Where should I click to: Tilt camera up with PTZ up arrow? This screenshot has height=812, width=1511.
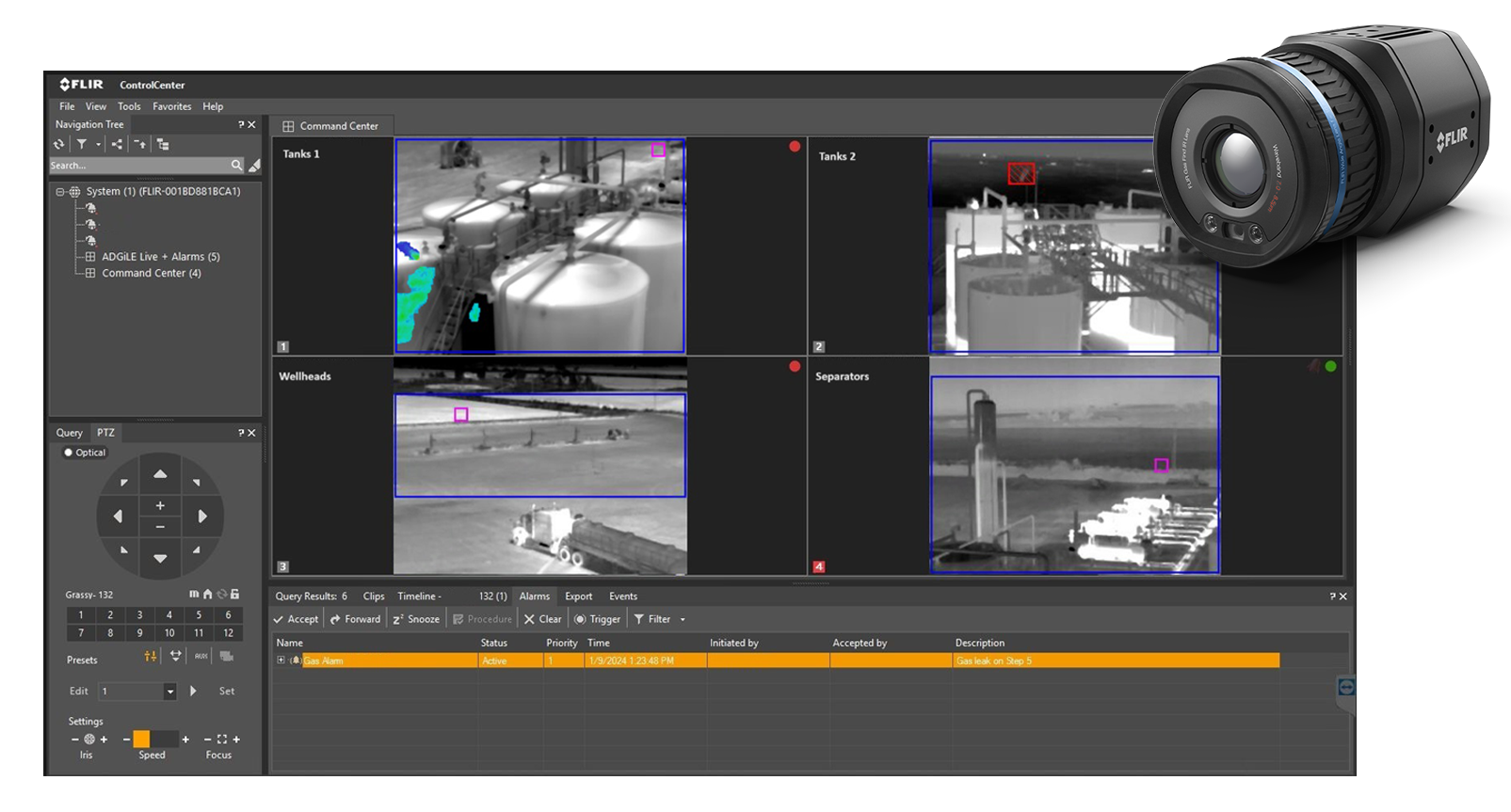point(160,474)
